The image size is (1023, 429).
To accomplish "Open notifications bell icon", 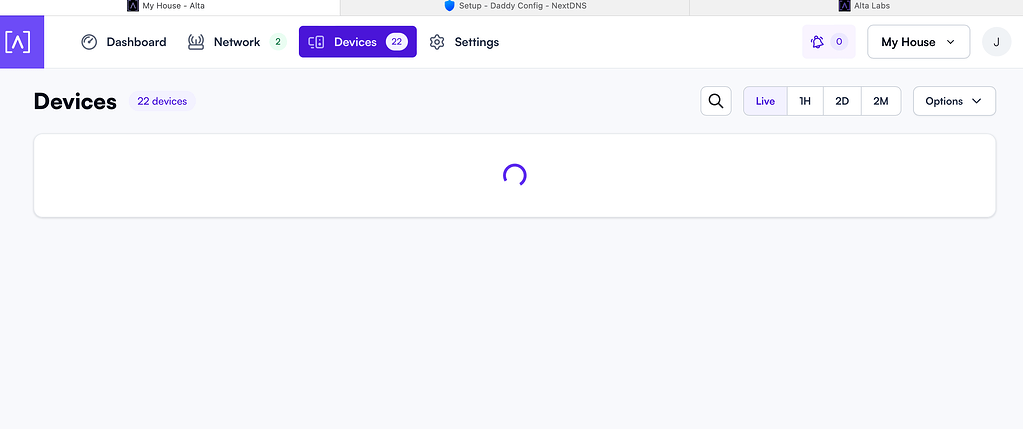I will [x=817, y=42].
